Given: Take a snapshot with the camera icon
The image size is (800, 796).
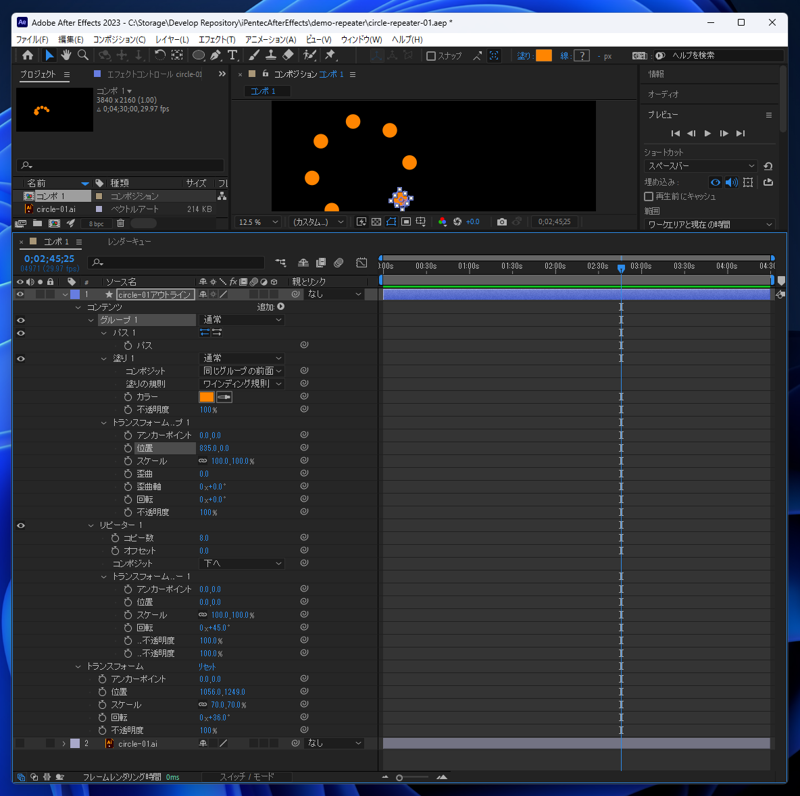Looking at the screenshot, I should tap(502, 222).
